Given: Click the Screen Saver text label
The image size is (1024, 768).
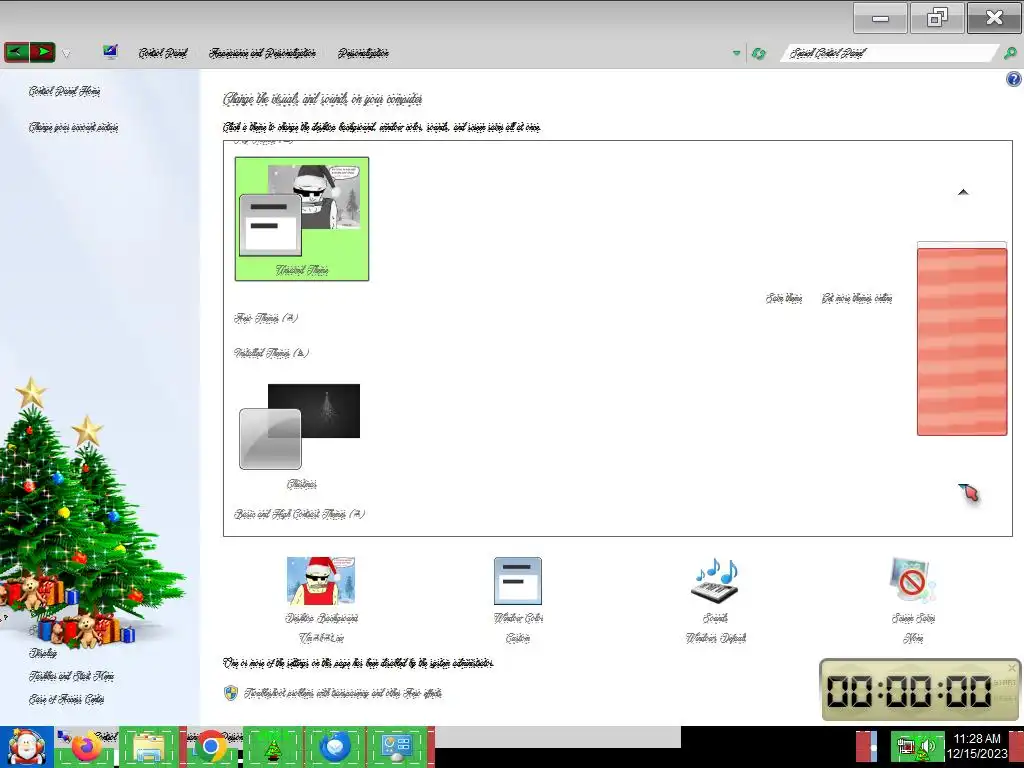Looking at the screenshot, I should (913, 618).
